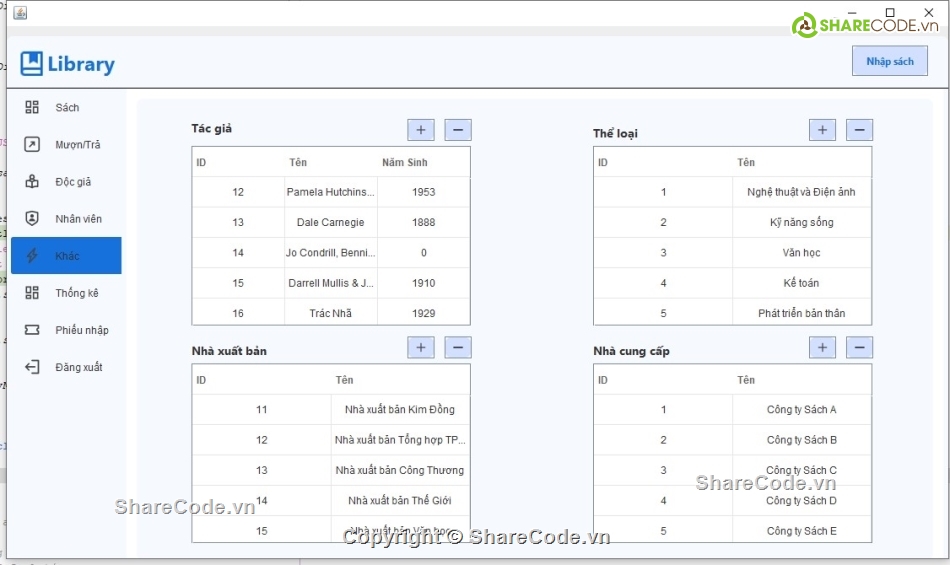Add a new genre with Thể loại plus button

pyautogui.click(x=822, y=130)
